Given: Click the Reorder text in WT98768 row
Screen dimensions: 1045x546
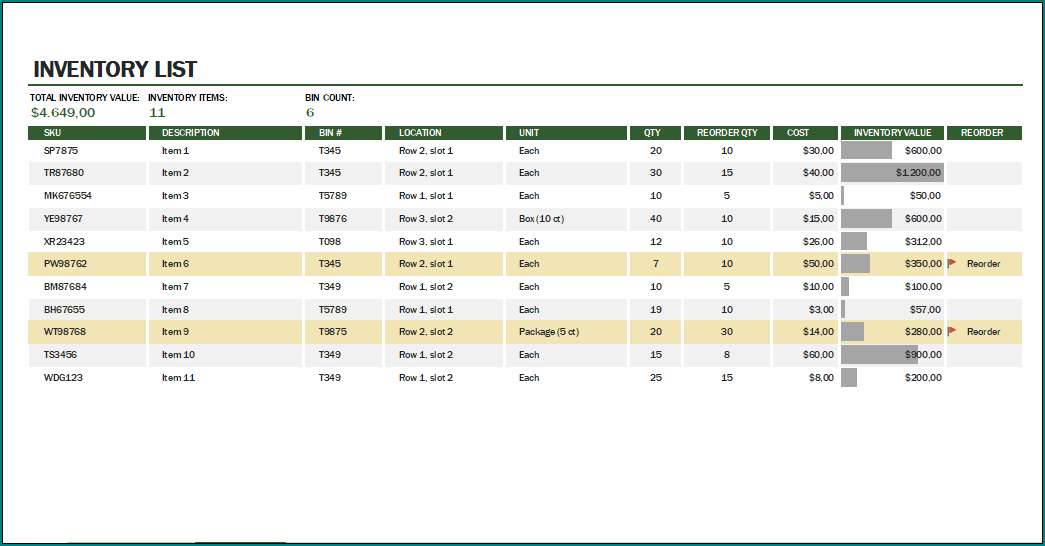Looking at the screenshot, I should click(x=983, y=332).
